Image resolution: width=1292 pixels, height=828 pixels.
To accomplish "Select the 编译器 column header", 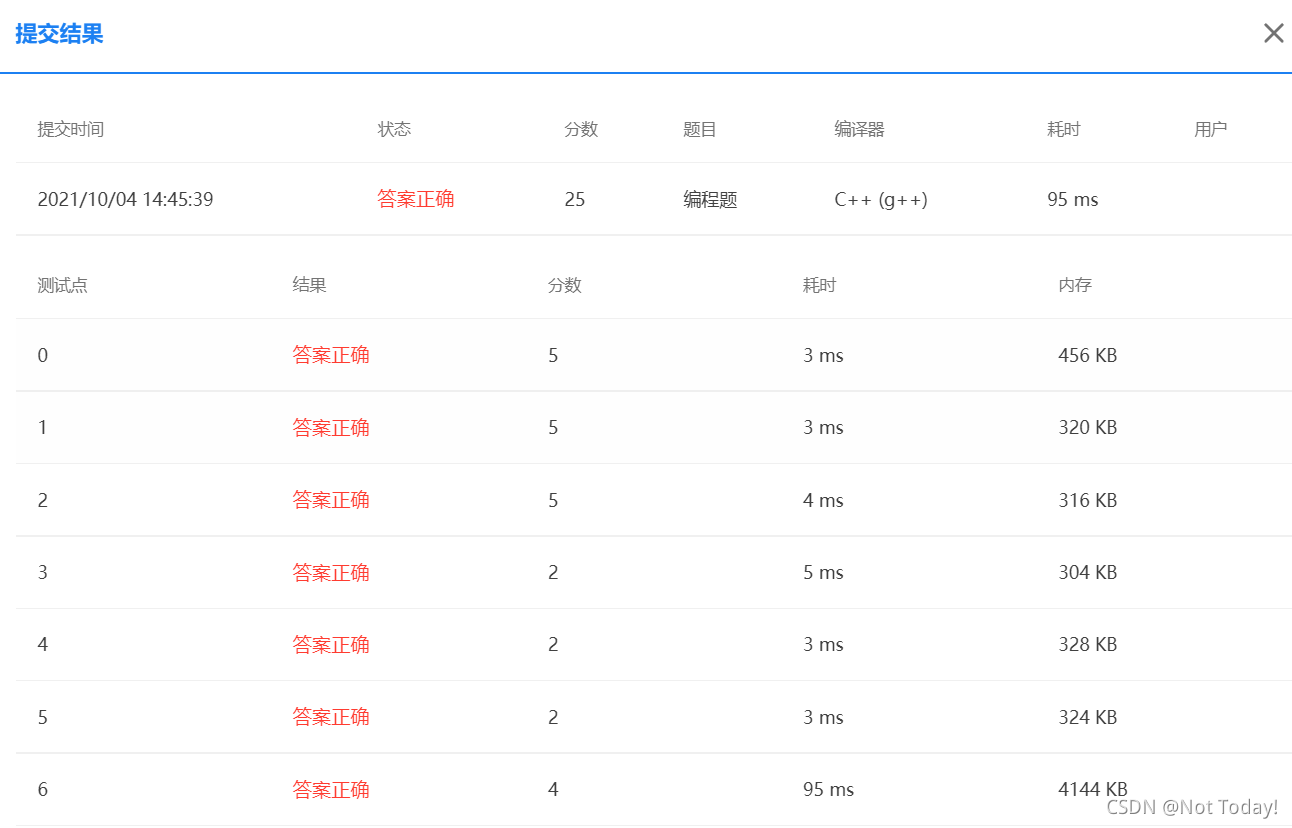I will [859, 129].
